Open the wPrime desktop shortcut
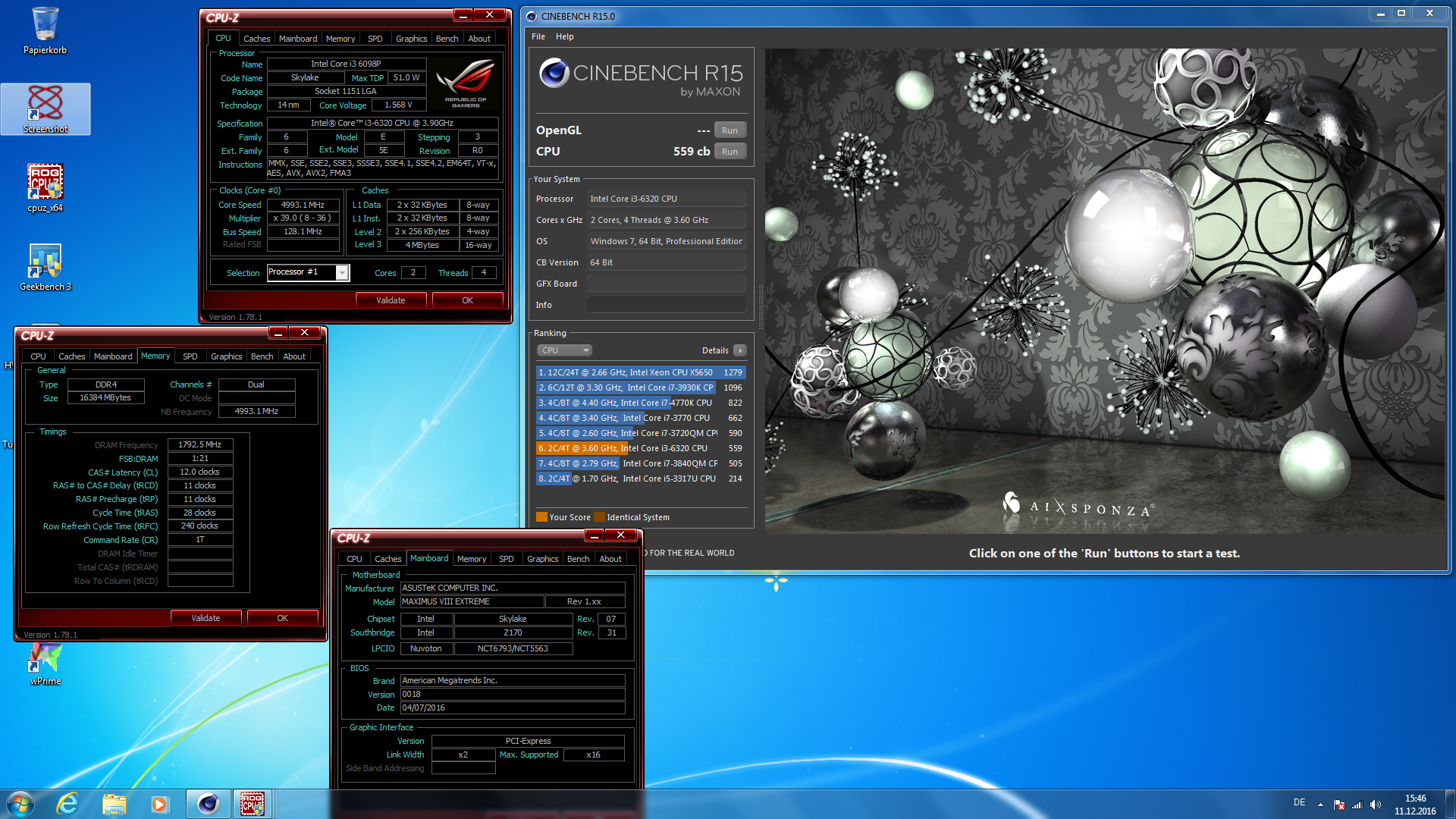The image size is (1456, 819). tap(45, 664)
